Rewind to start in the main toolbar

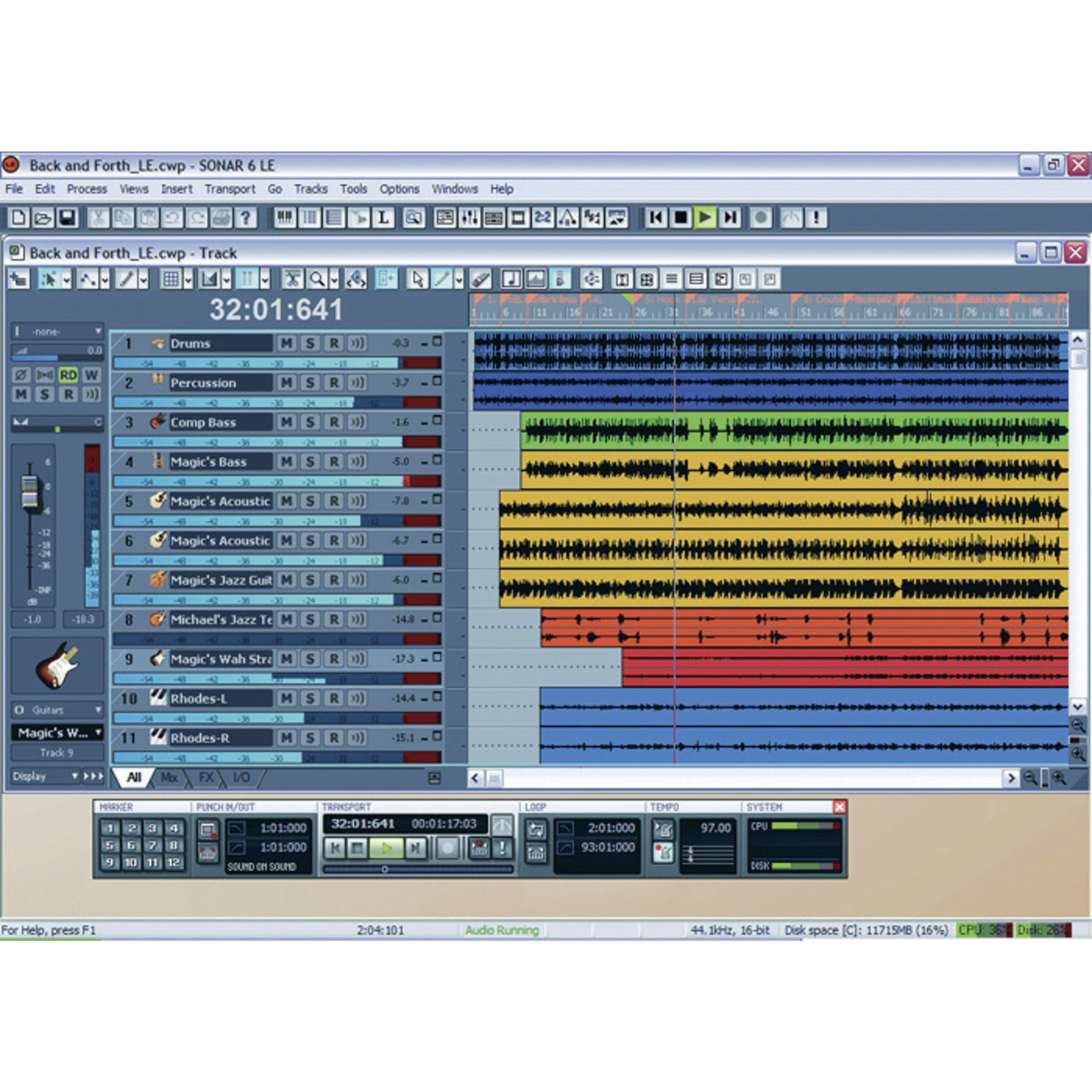click(656, 218)
